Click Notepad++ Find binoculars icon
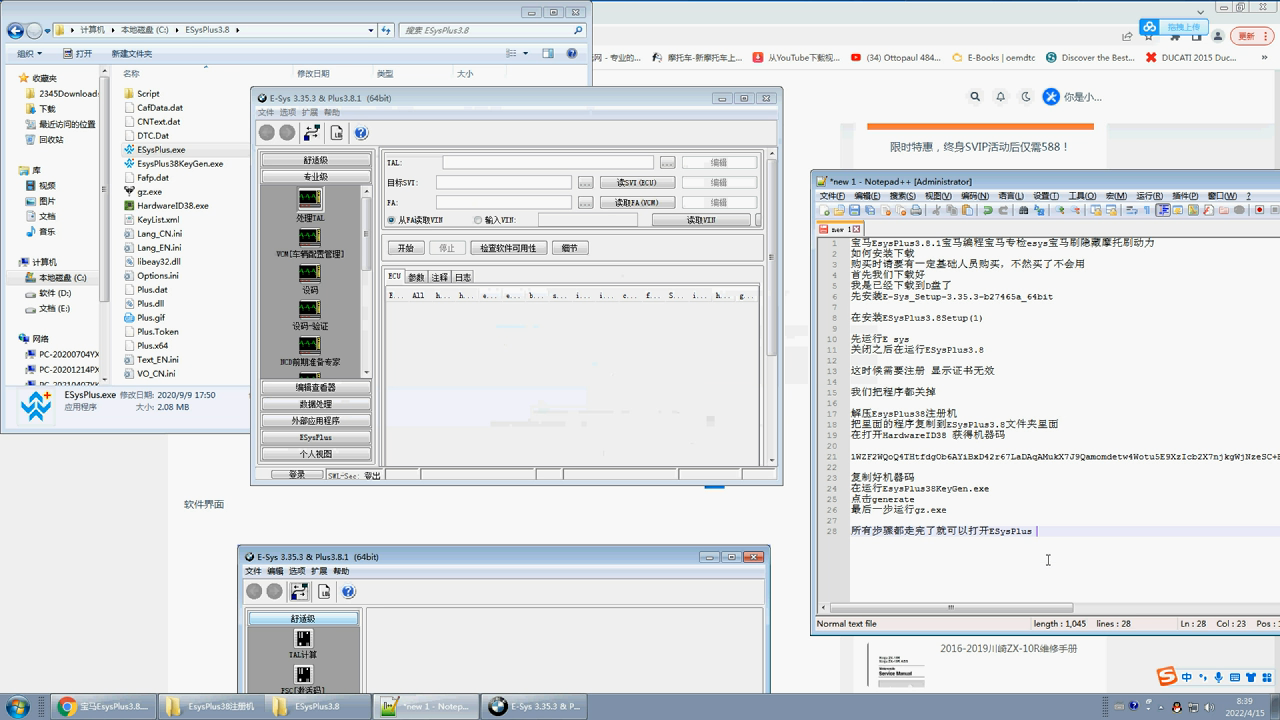Viewport: 1280px width, 720px height. 1023,210
